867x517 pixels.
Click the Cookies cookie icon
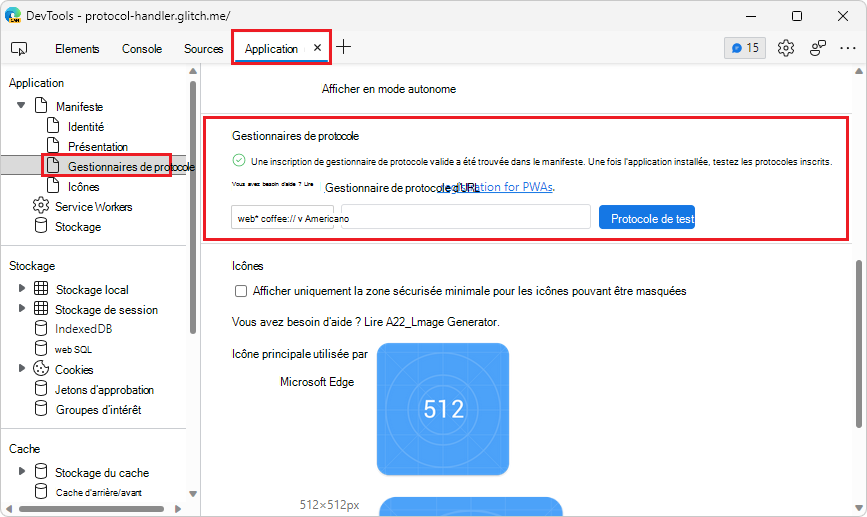click(41, 368)
